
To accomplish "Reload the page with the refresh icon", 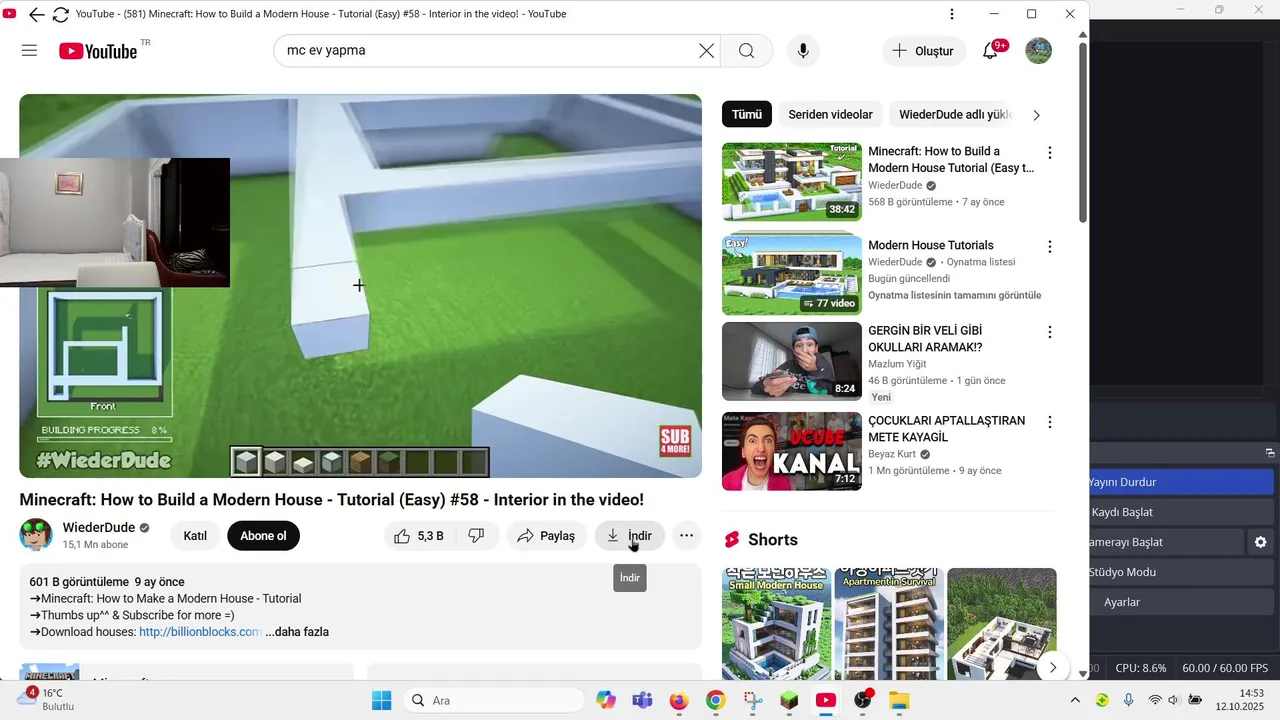I will [61, 14].
